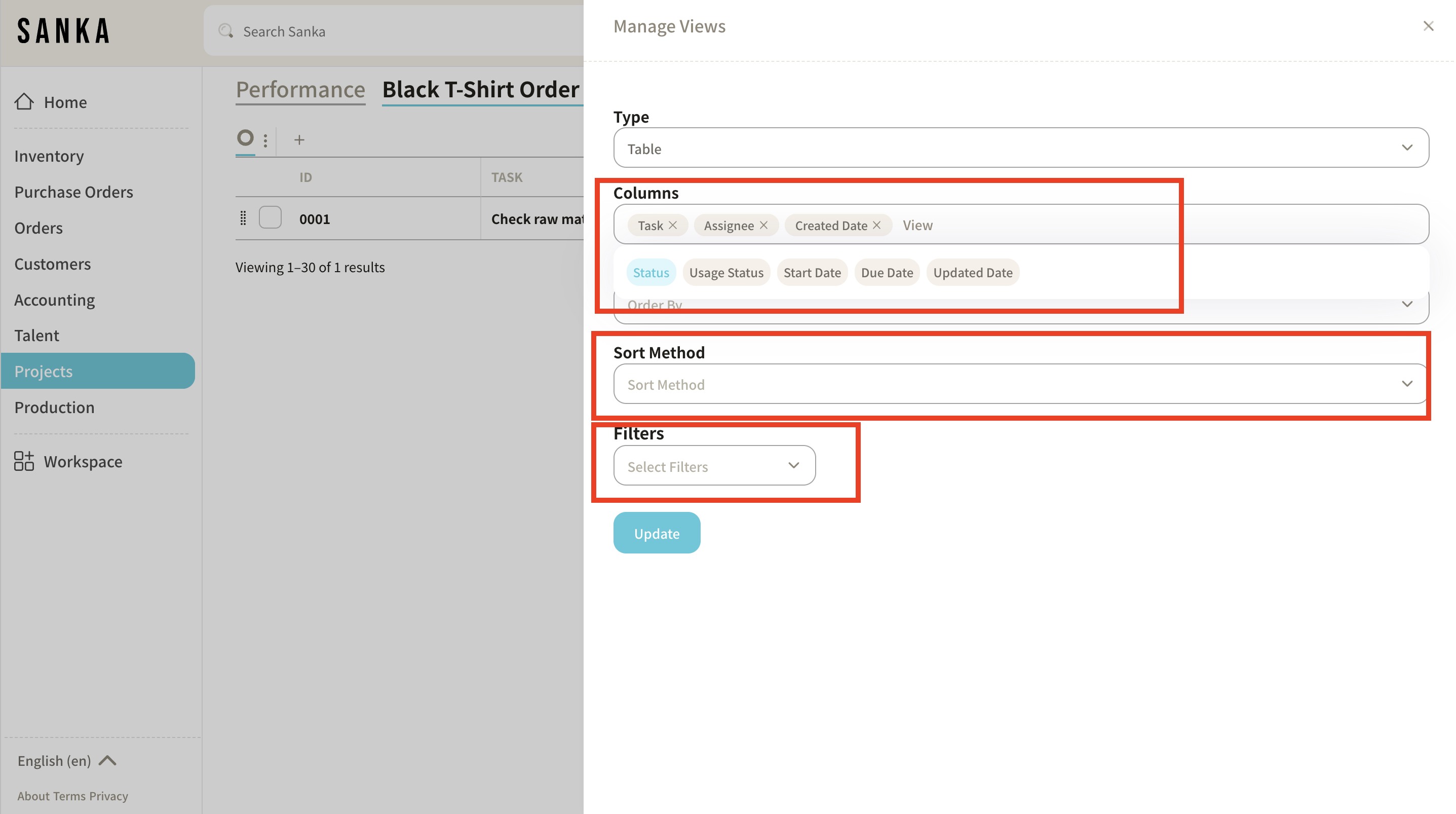Remove the Assignee column tag

coord(763,225)
